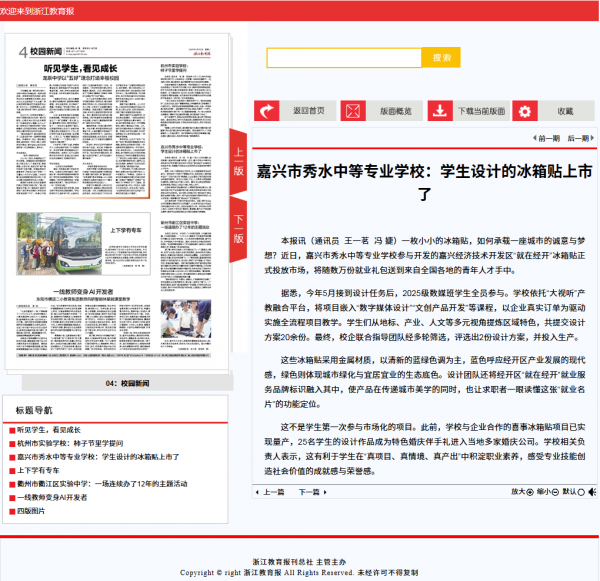Open article 嘉兴市秀水中等专业学校 in title list
Image resolution: width=600 pixels, height=581 pixels.
[x=98, y=457]
